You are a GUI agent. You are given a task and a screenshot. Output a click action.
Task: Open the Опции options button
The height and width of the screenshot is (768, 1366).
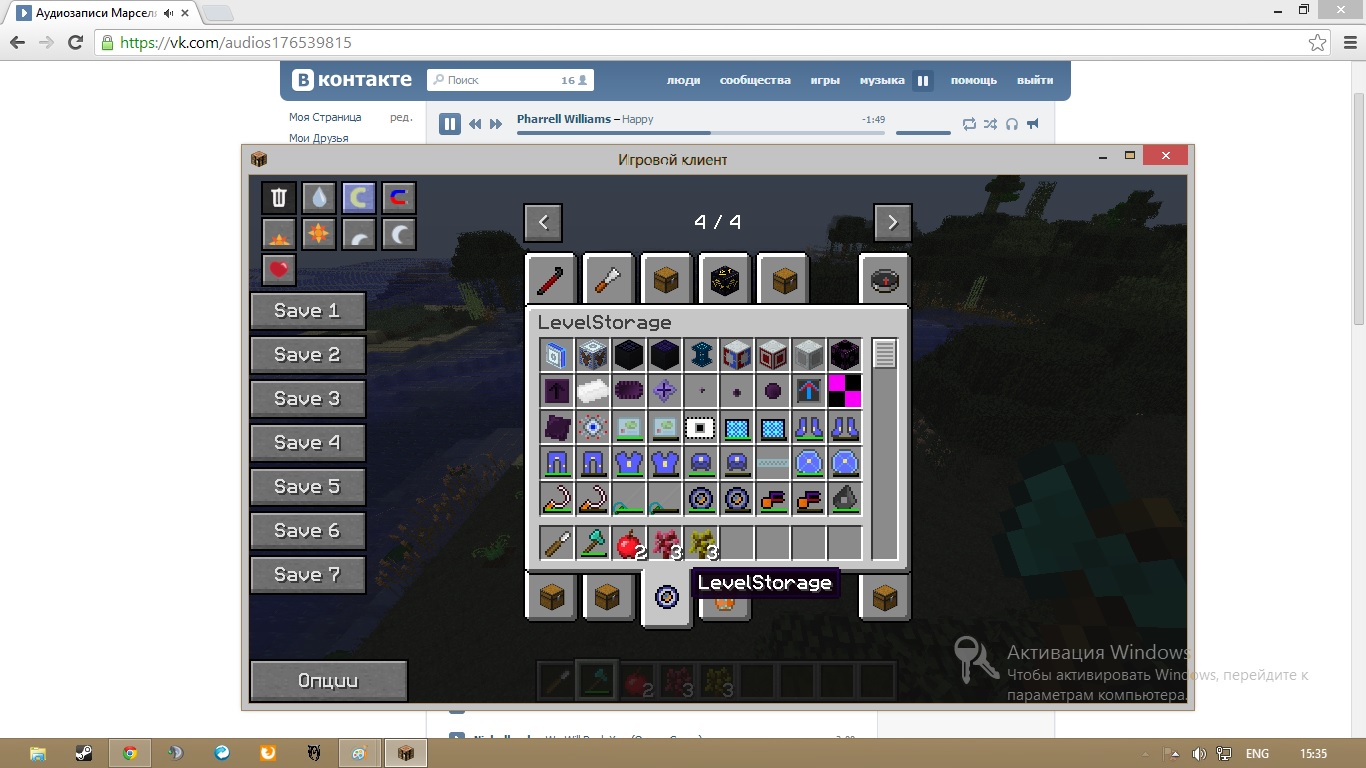[x=329, y=681]
